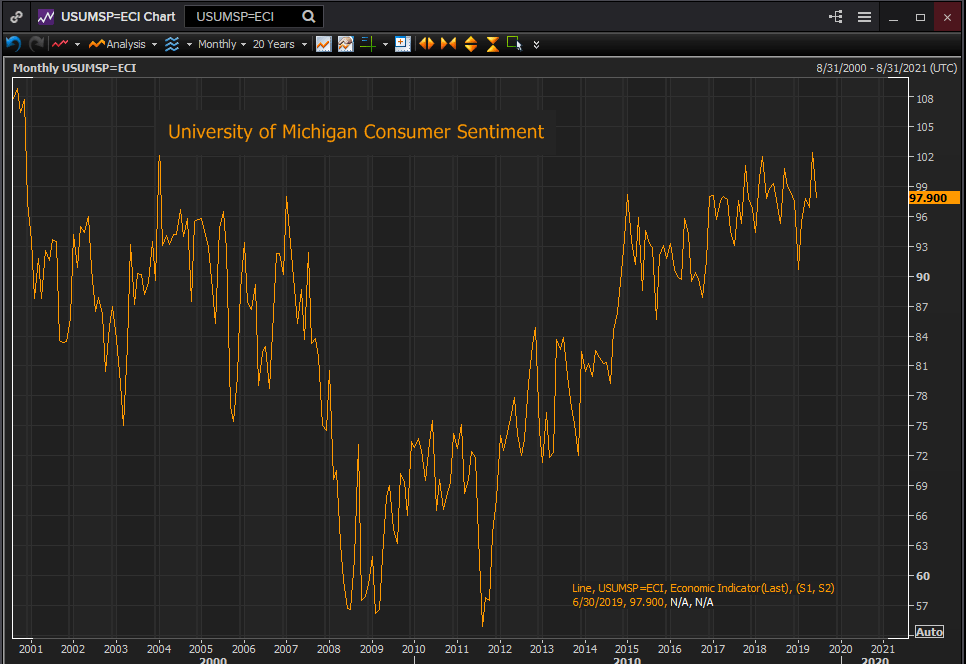This screenshot has height=664, width=966.
Task: Show more toolbar options chevron
Action: coord(537,44)
